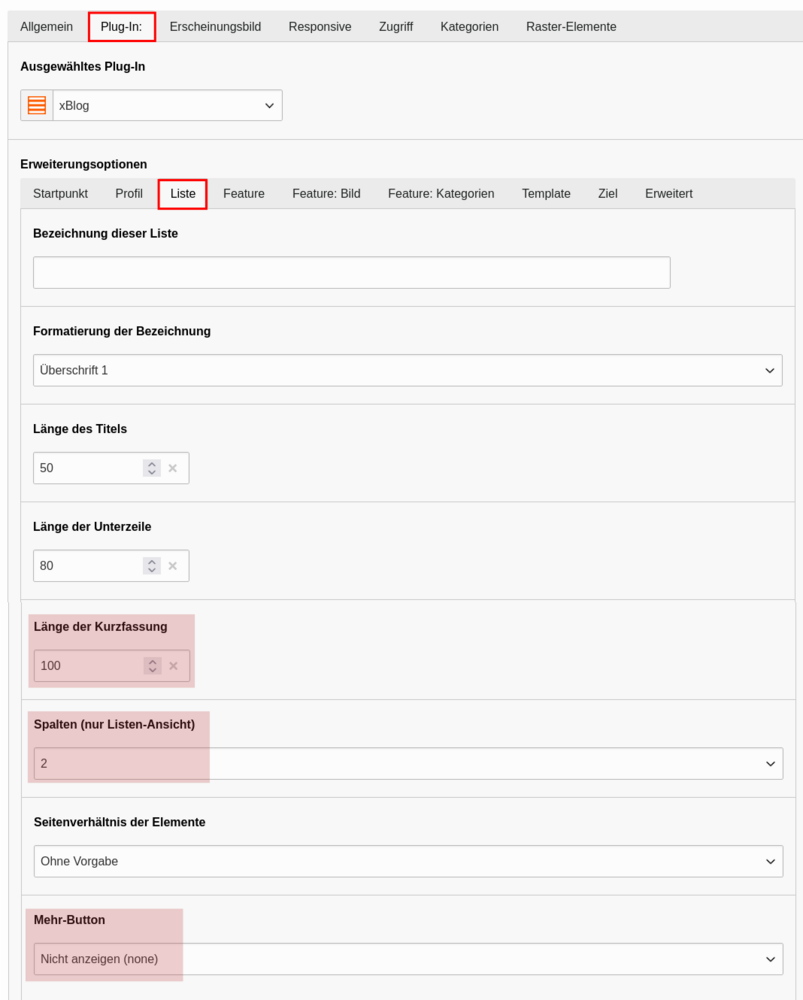Click the orange xBlog plug-in icon

click(37, 105)
